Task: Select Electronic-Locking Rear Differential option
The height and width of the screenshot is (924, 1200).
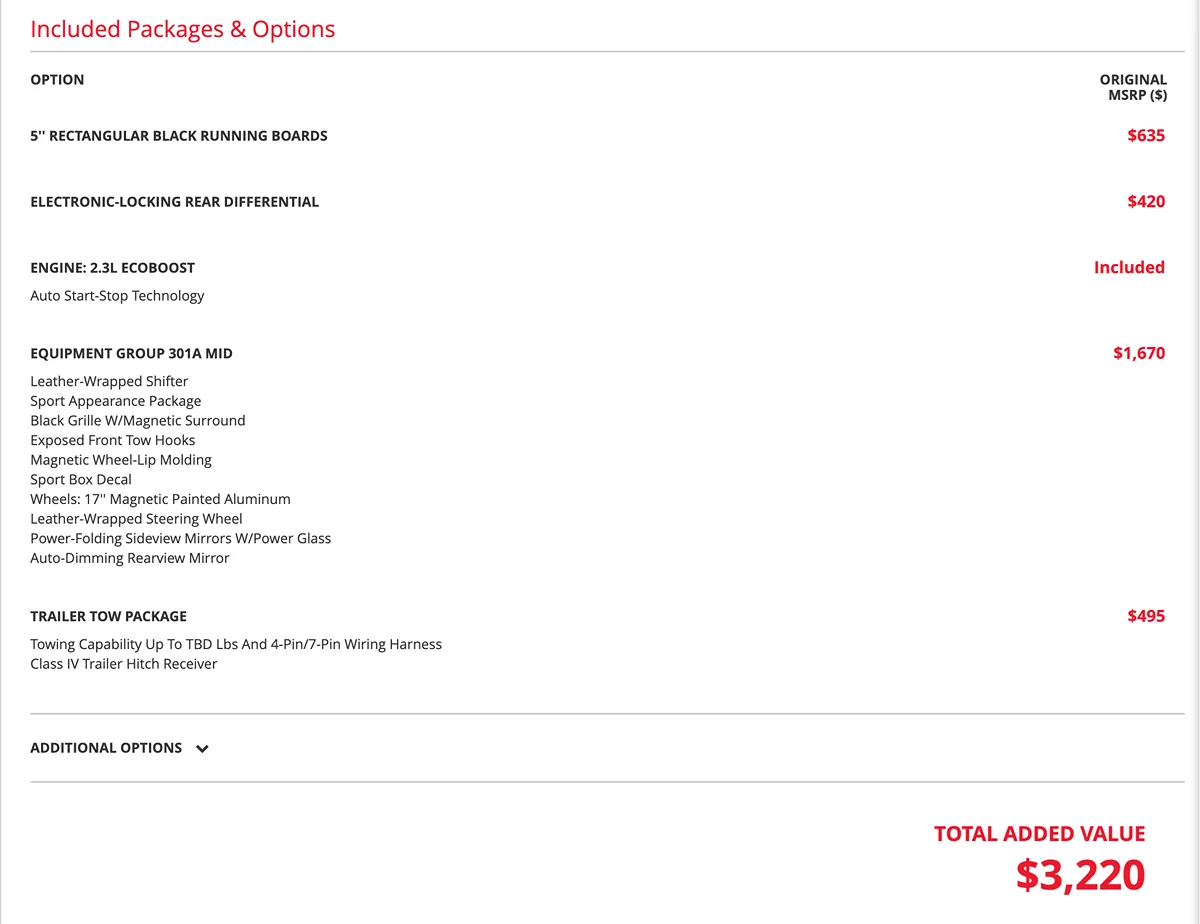Action: [175, 202]
